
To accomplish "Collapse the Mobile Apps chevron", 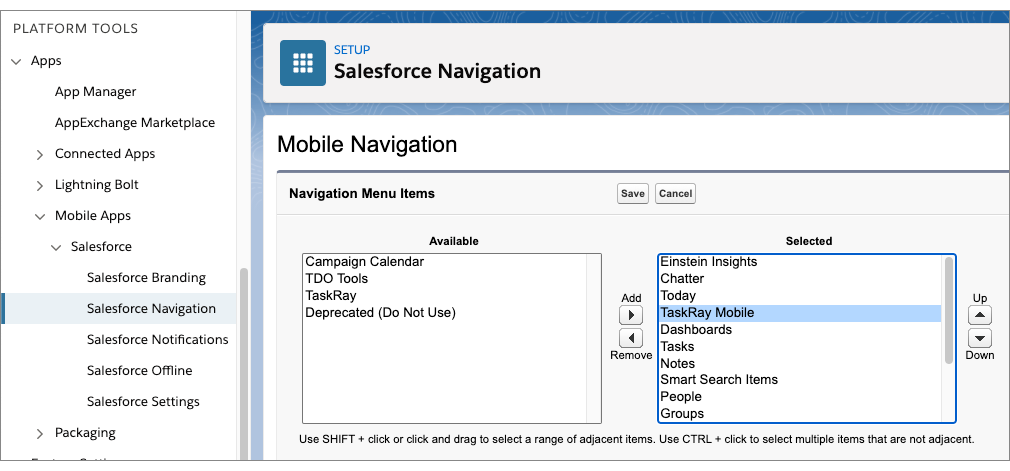I will tap(40, 216).
